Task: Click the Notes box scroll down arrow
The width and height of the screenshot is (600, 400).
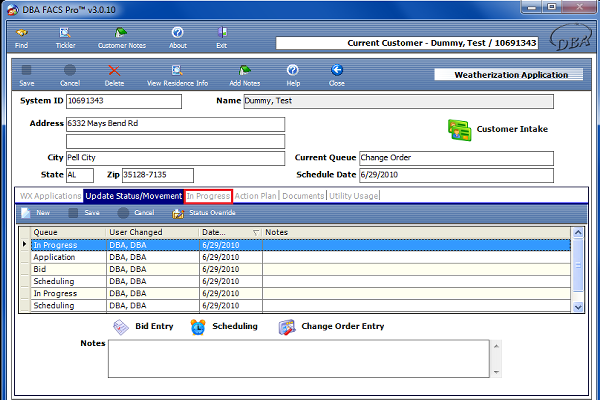Action: point(496,372)
